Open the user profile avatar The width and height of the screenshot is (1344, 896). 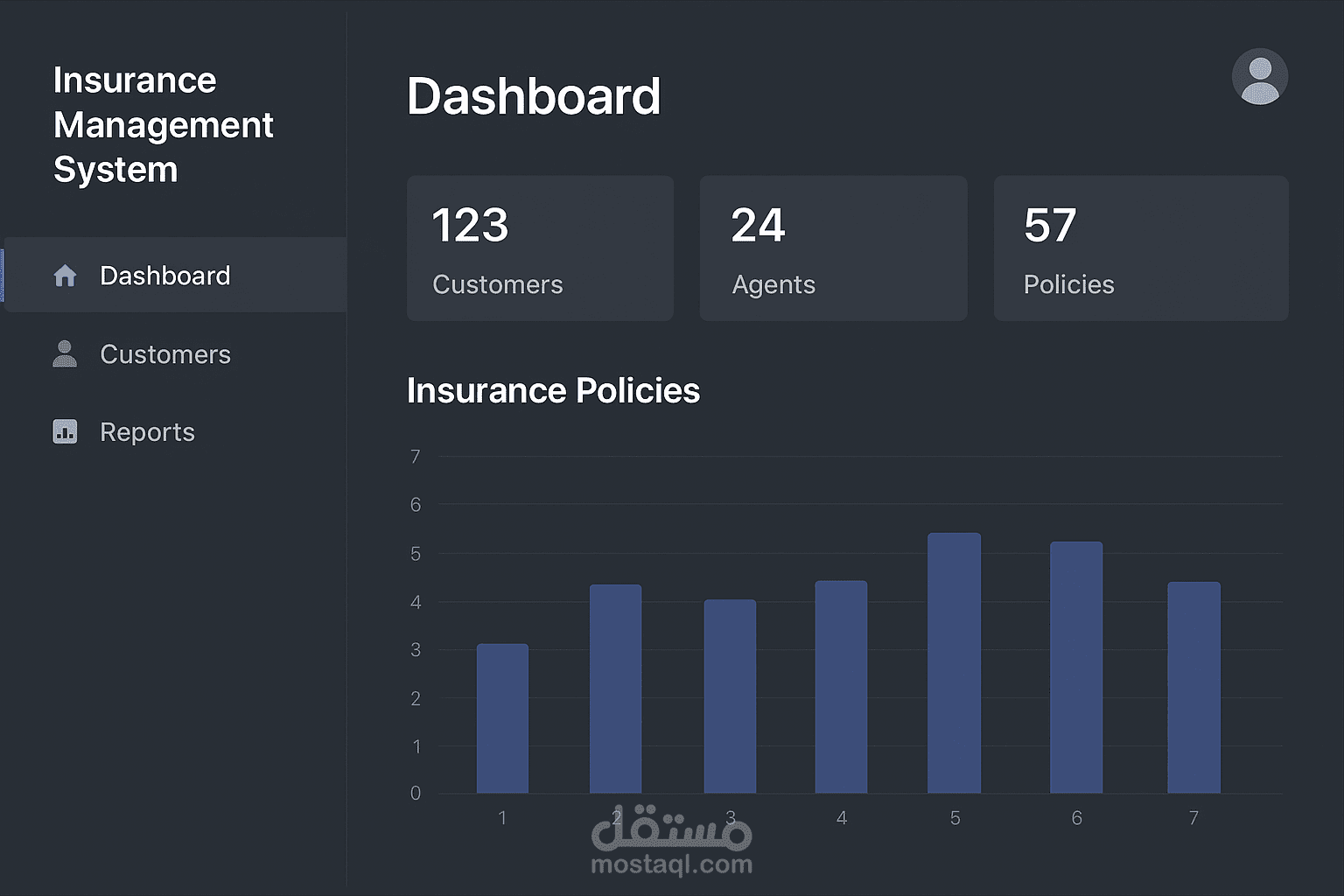[x=1259, y=77]
